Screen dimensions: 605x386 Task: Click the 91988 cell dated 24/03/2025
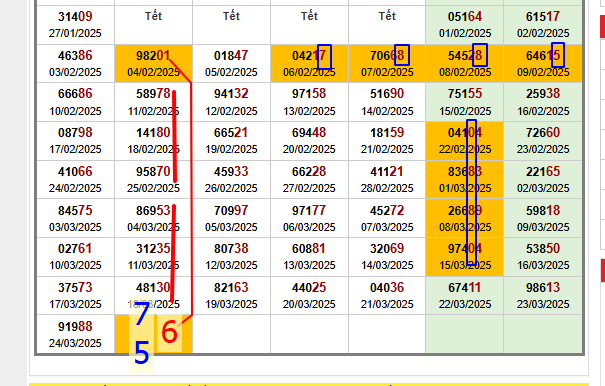(76, 334)
